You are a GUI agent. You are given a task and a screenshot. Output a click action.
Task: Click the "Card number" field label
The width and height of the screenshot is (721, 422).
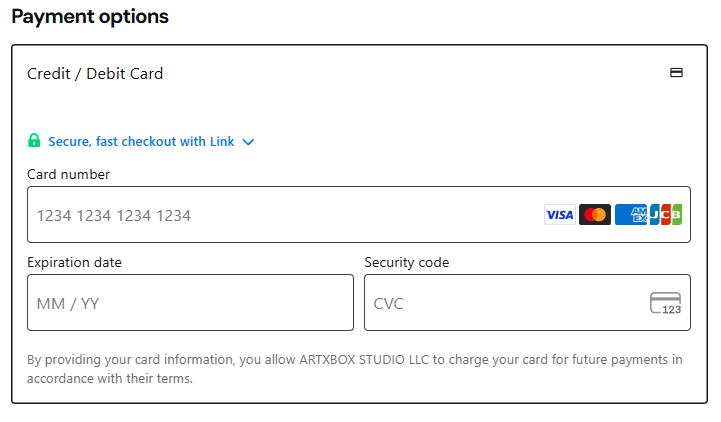pyautogui.click(x=68, y=174)
